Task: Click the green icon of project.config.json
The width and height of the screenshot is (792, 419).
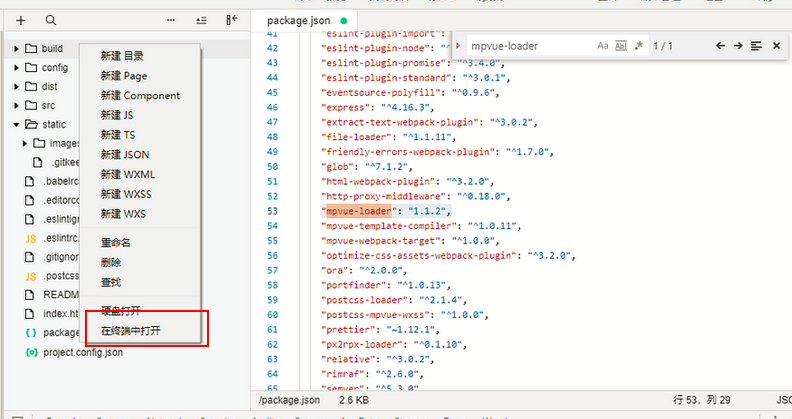Action: tap(31, 352)
